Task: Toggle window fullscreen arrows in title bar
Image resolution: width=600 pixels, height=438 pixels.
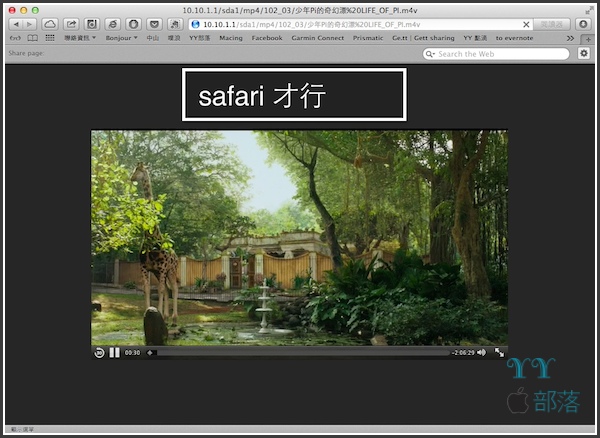Action: click(589, 10)
